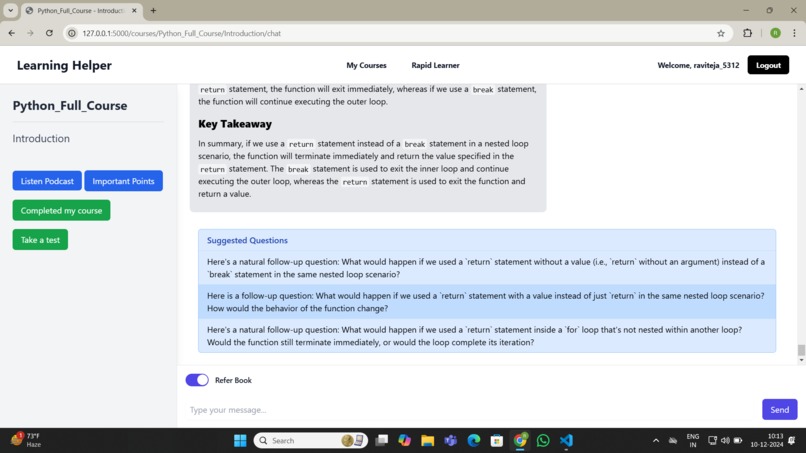Open the Windows Start menu
806x453 pixels.
(240, 441)
